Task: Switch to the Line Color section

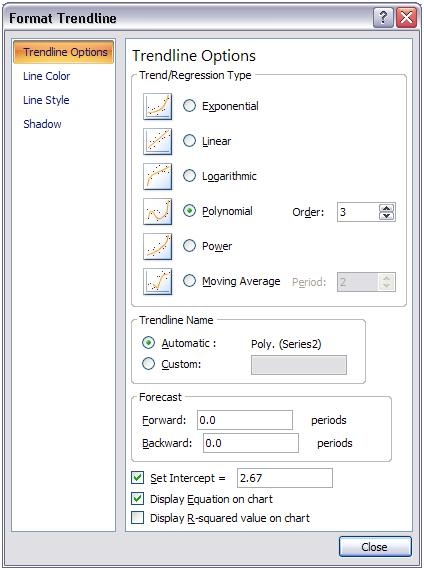Action: (47, 76)
